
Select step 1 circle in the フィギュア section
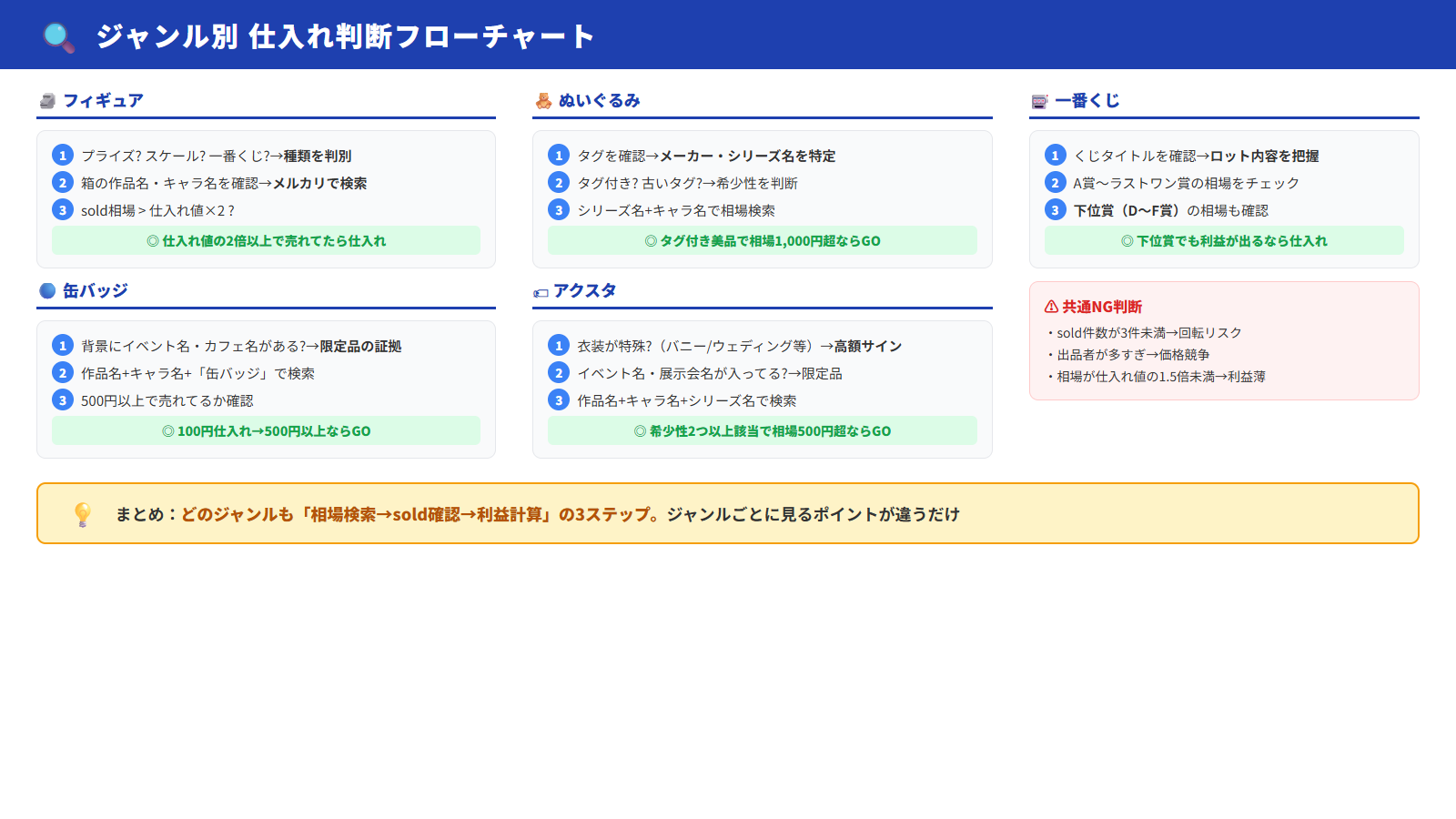tap(61, 155)
